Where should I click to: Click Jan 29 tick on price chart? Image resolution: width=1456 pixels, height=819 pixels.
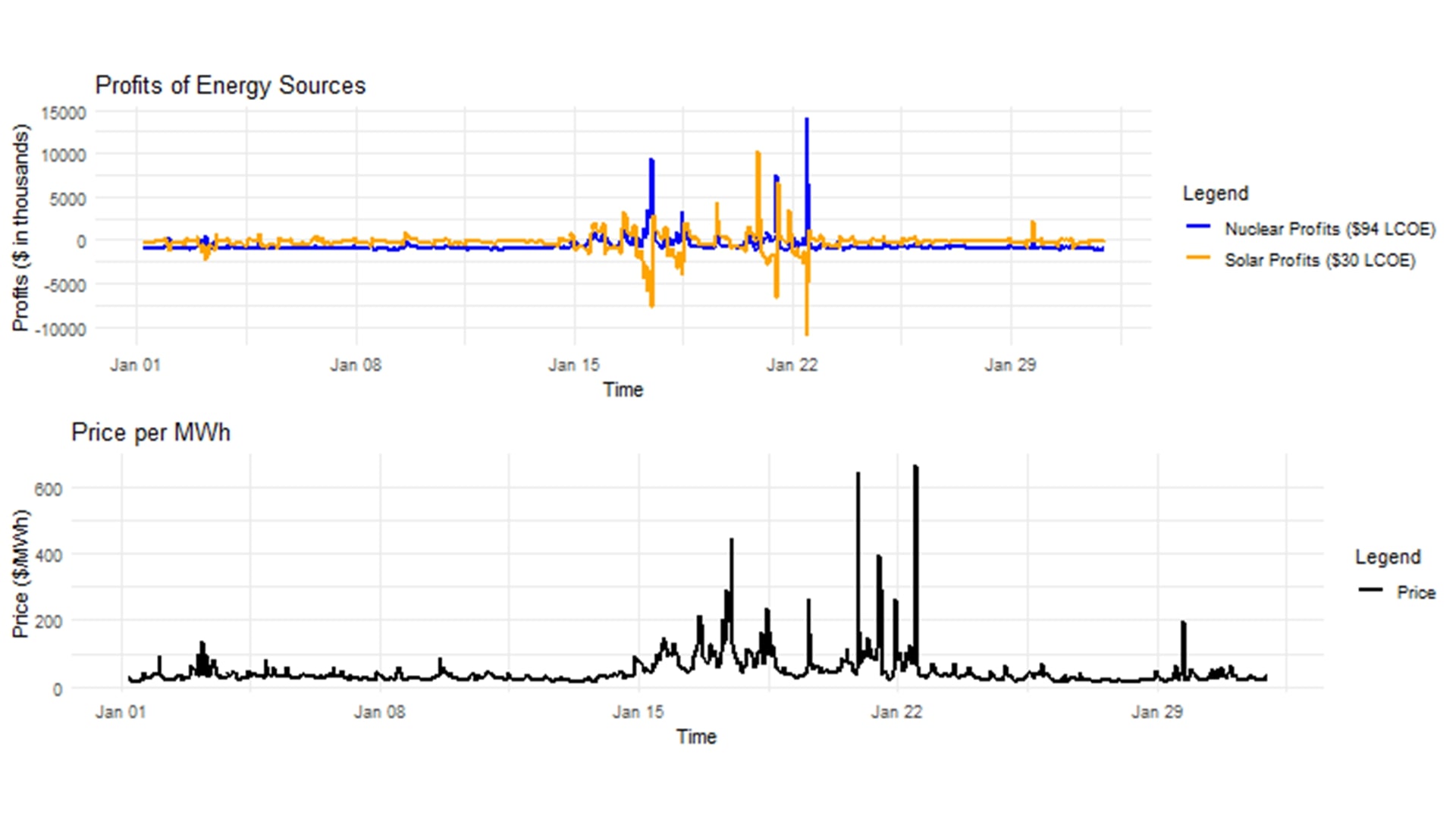(1156, 712)
